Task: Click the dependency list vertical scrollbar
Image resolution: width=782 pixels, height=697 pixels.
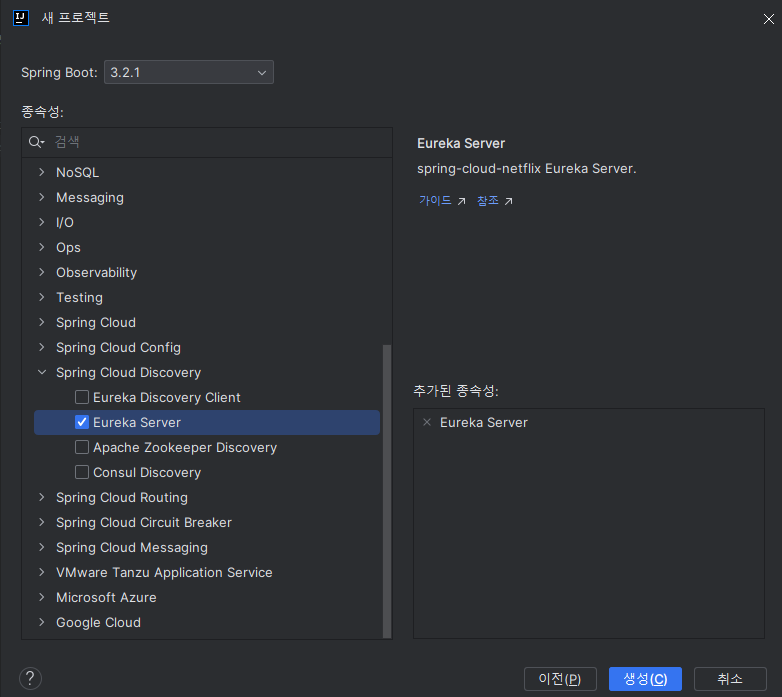Action: (x=387, y=491)
